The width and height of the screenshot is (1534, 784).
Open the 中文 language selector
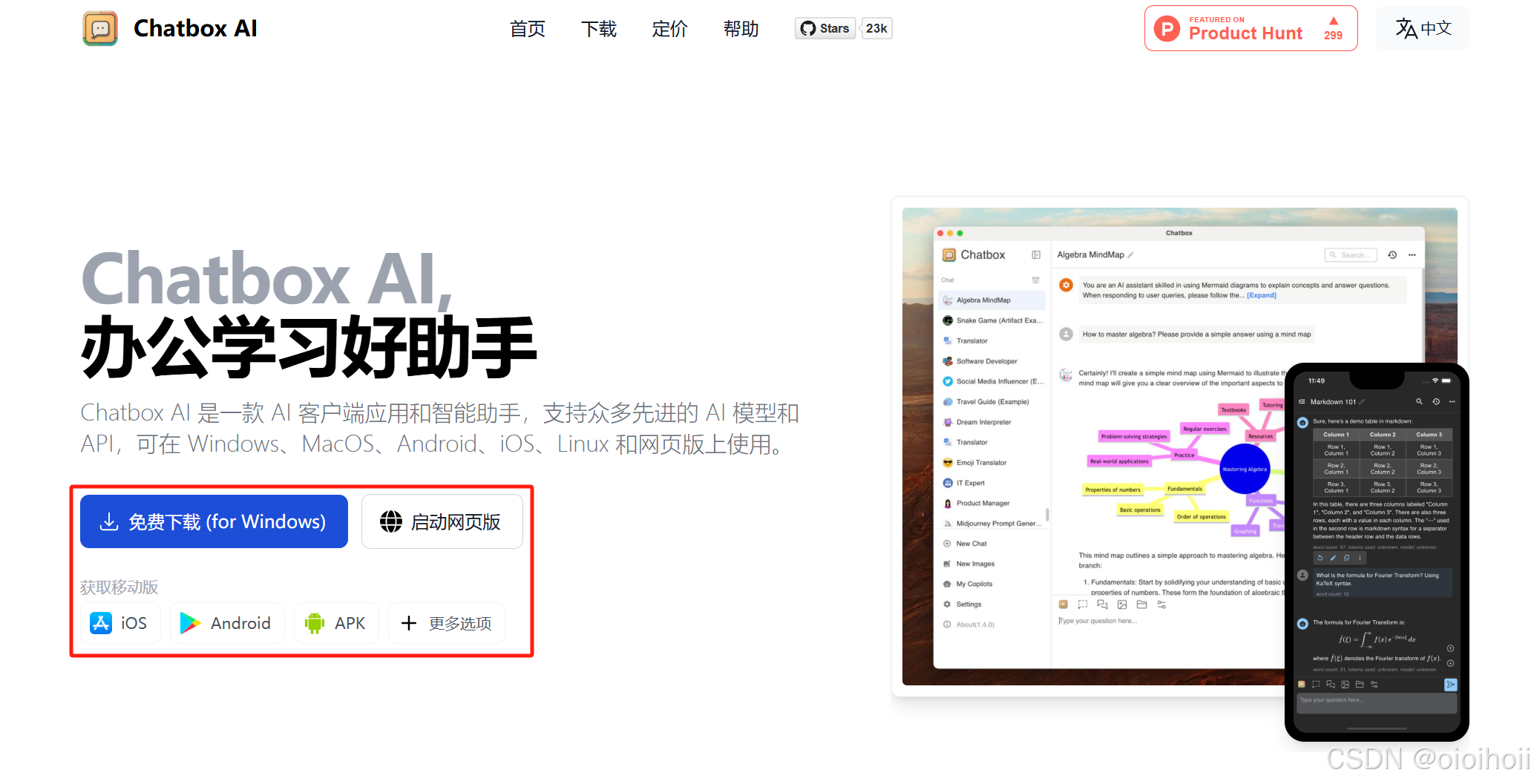point(1423,28)
